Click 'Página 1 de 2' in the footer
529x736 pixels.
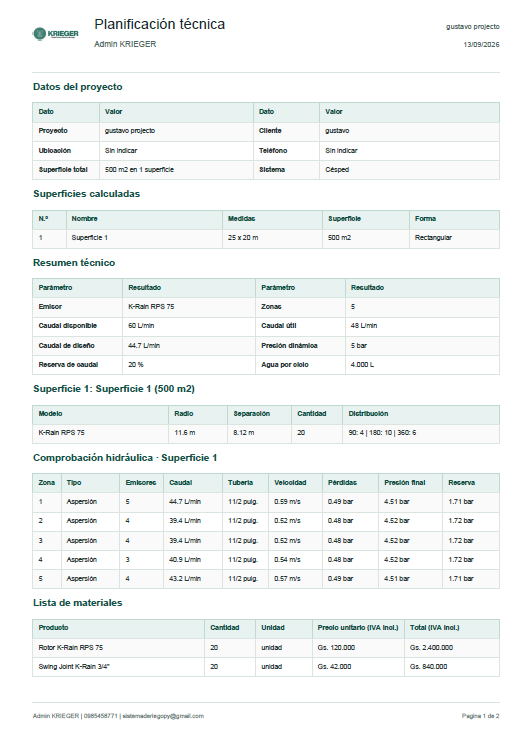pyautogui.click(x=481, y=716)
